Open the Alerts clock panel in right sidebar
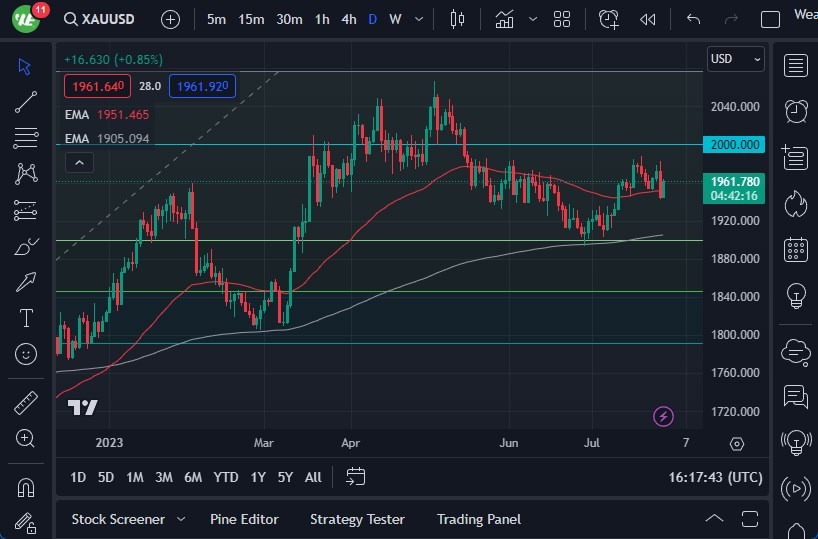Image resolution: width=818 pixels, height=539 pixels. click(796, 110)
